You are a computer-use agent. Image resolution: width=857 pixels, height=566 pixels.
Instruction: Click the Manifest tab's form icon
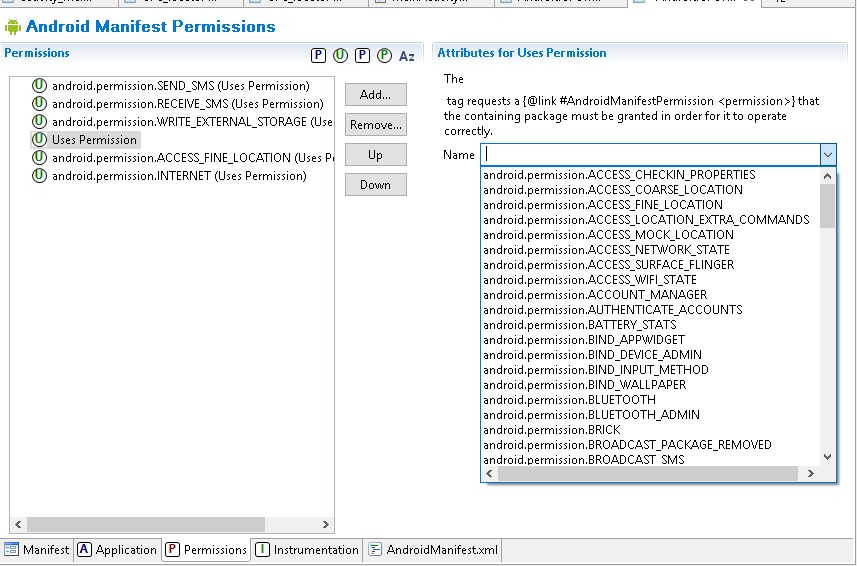(11, 549)
